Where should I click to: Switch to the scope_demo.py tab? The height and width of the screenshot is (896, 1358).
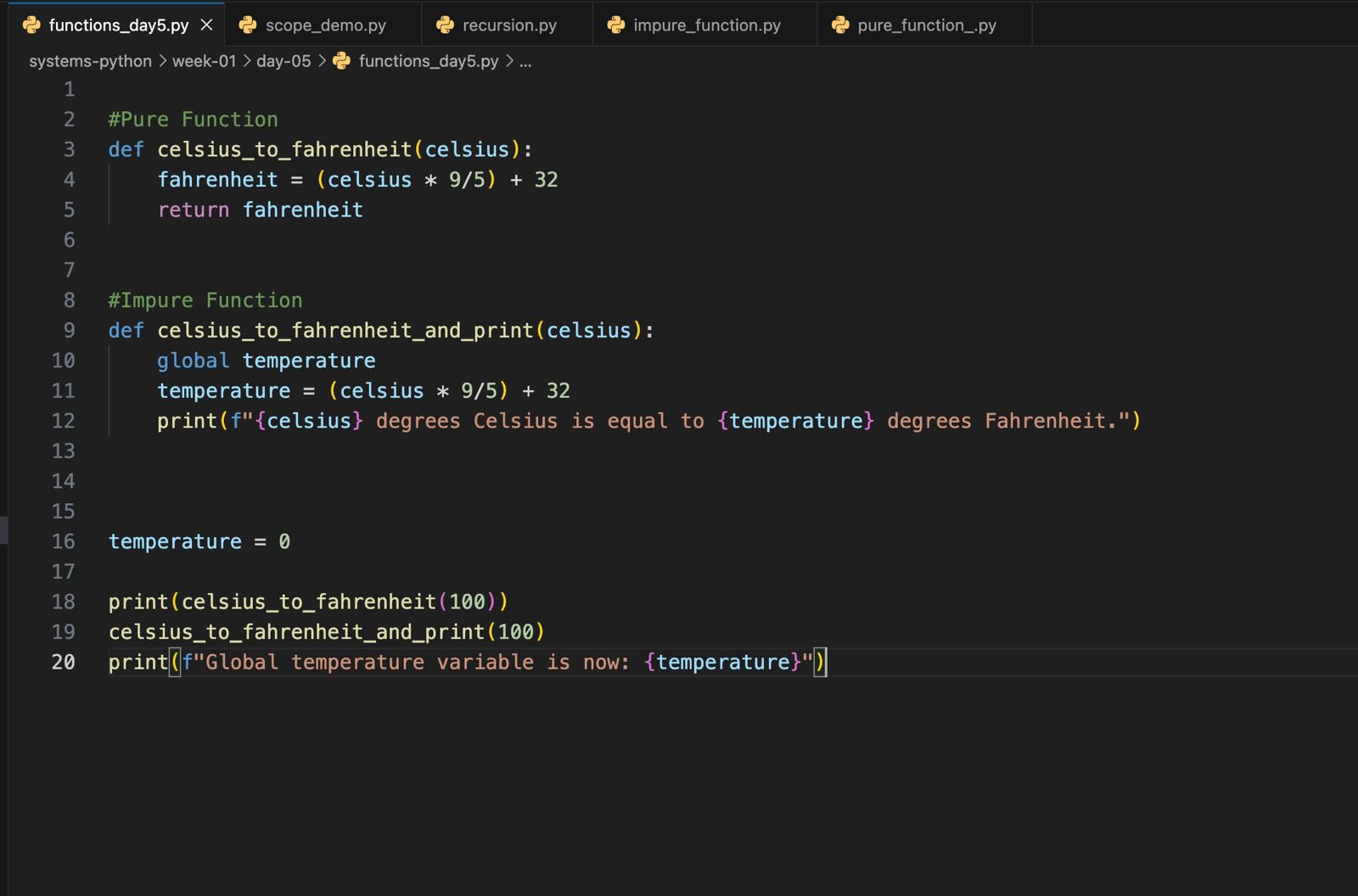point(325,25)
